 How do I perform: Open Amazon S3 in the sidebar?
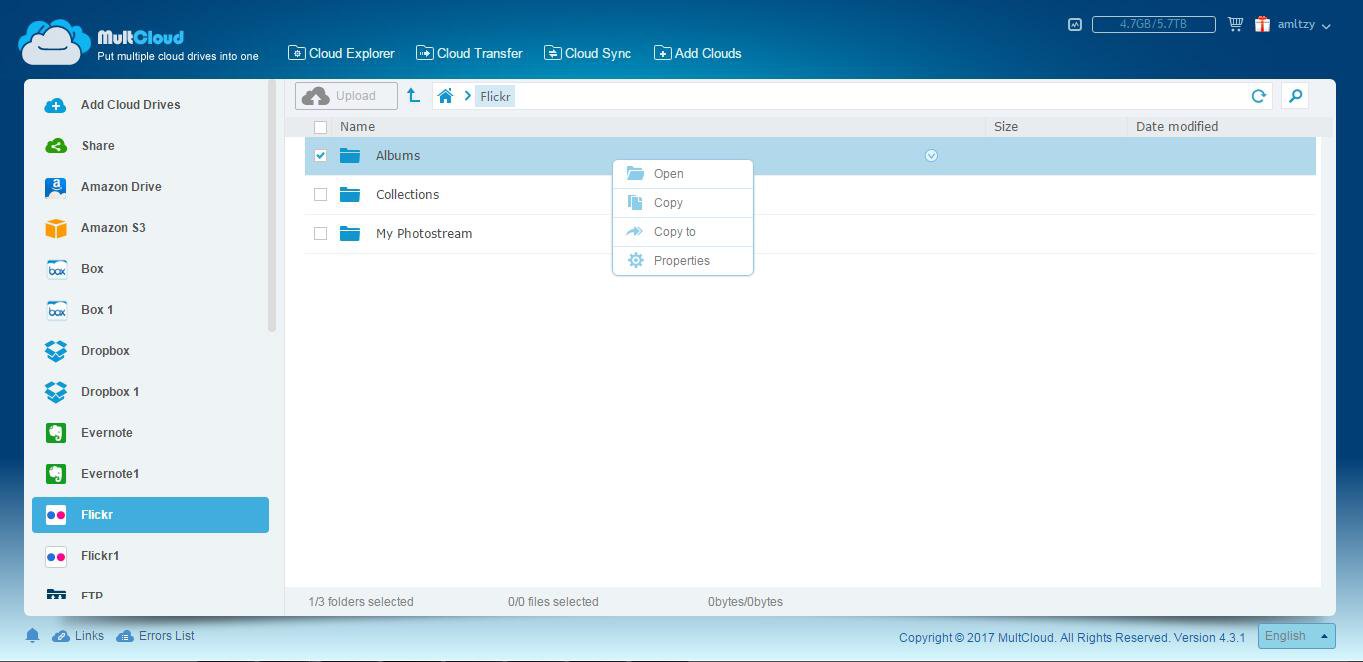[150, 228]
